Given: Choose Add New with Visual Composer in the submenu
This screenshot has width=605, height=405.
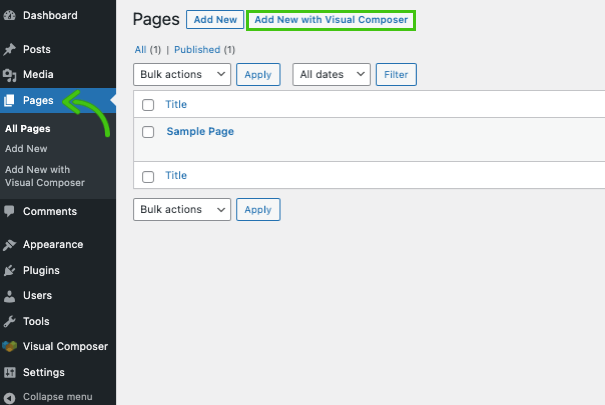Looking at the screenshot, I should [x=45, y=176].
